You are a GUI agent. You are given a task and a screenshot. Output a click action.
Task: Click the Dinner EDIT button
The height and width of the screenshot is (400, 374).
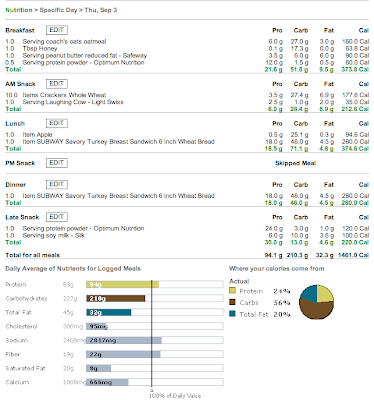[57, 184]
